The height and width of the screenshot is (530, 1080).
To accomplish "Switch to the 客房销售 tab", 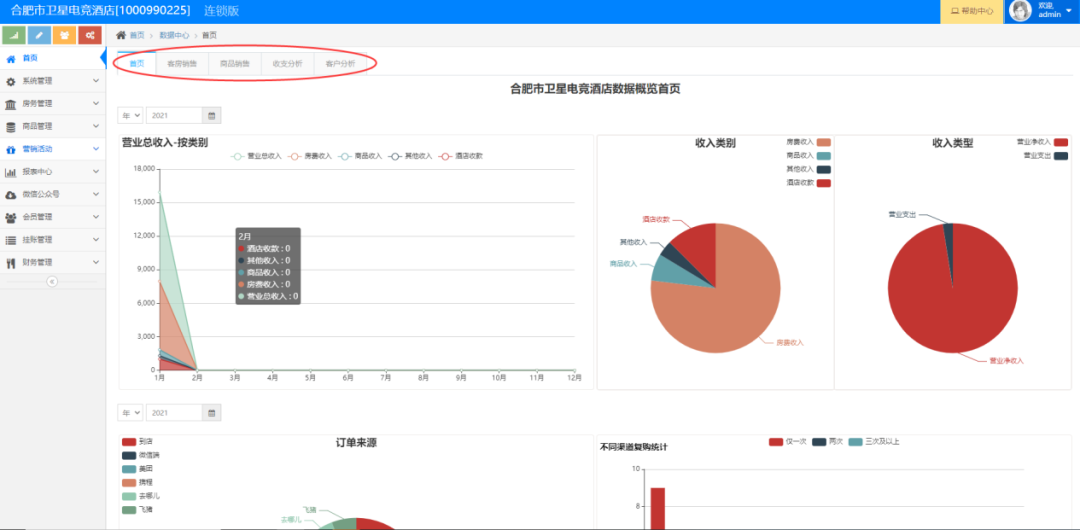I will [182, 63].
